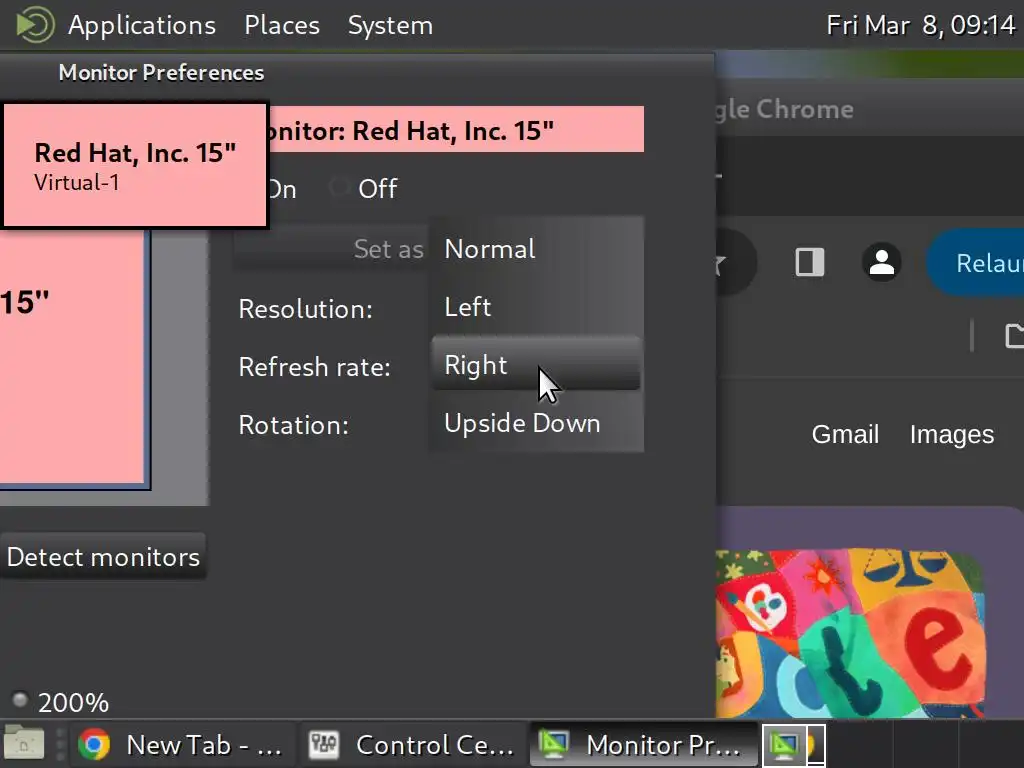
Task: Select the On radio button
Action: (x=281, y=189)
